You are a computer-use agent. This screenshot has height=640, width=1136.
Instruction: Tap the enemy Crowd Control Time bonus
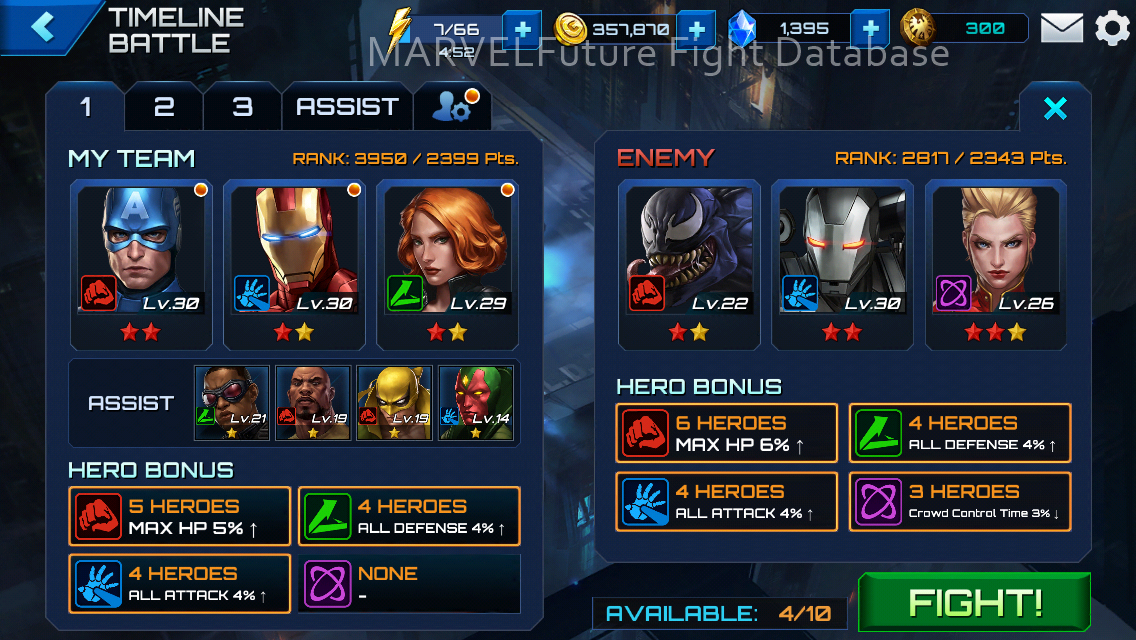[x=960, y=502]
